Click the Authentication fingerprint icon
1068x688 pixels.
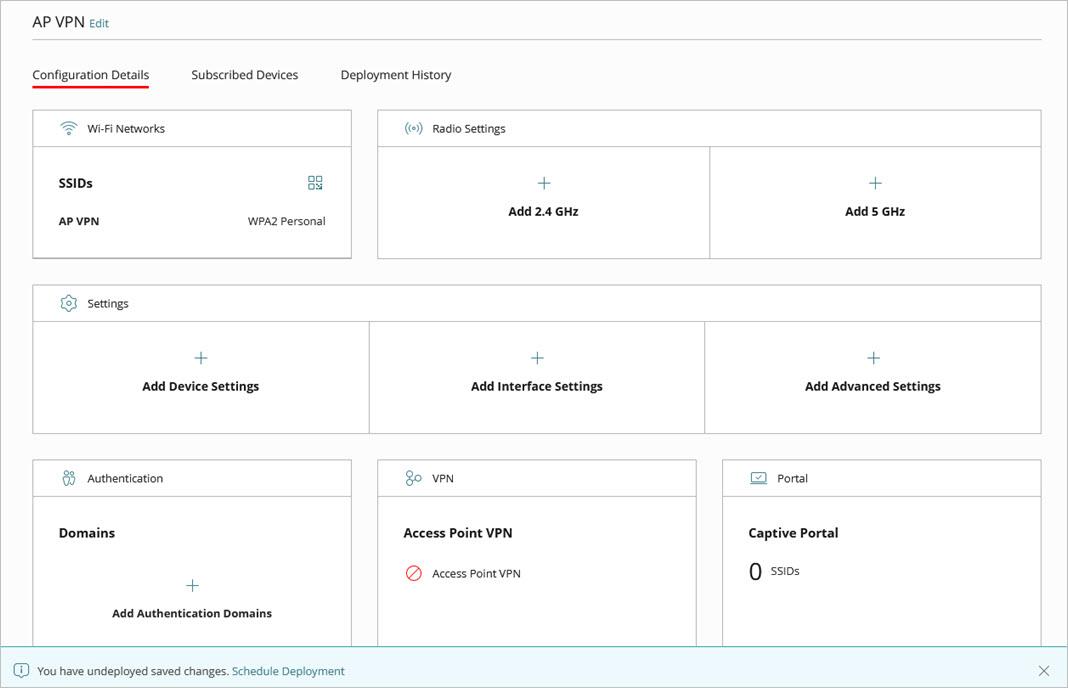pyautogui.click(x=68, y=477)
